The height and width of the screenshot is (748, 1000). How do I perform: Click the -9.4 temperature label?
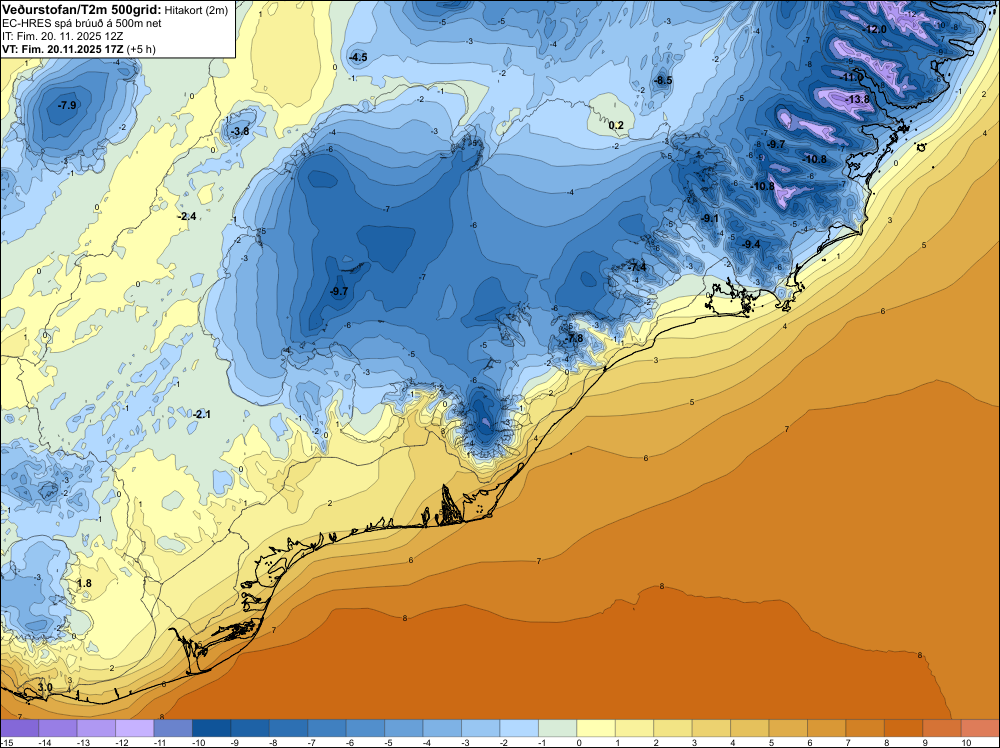coord(751,244)
